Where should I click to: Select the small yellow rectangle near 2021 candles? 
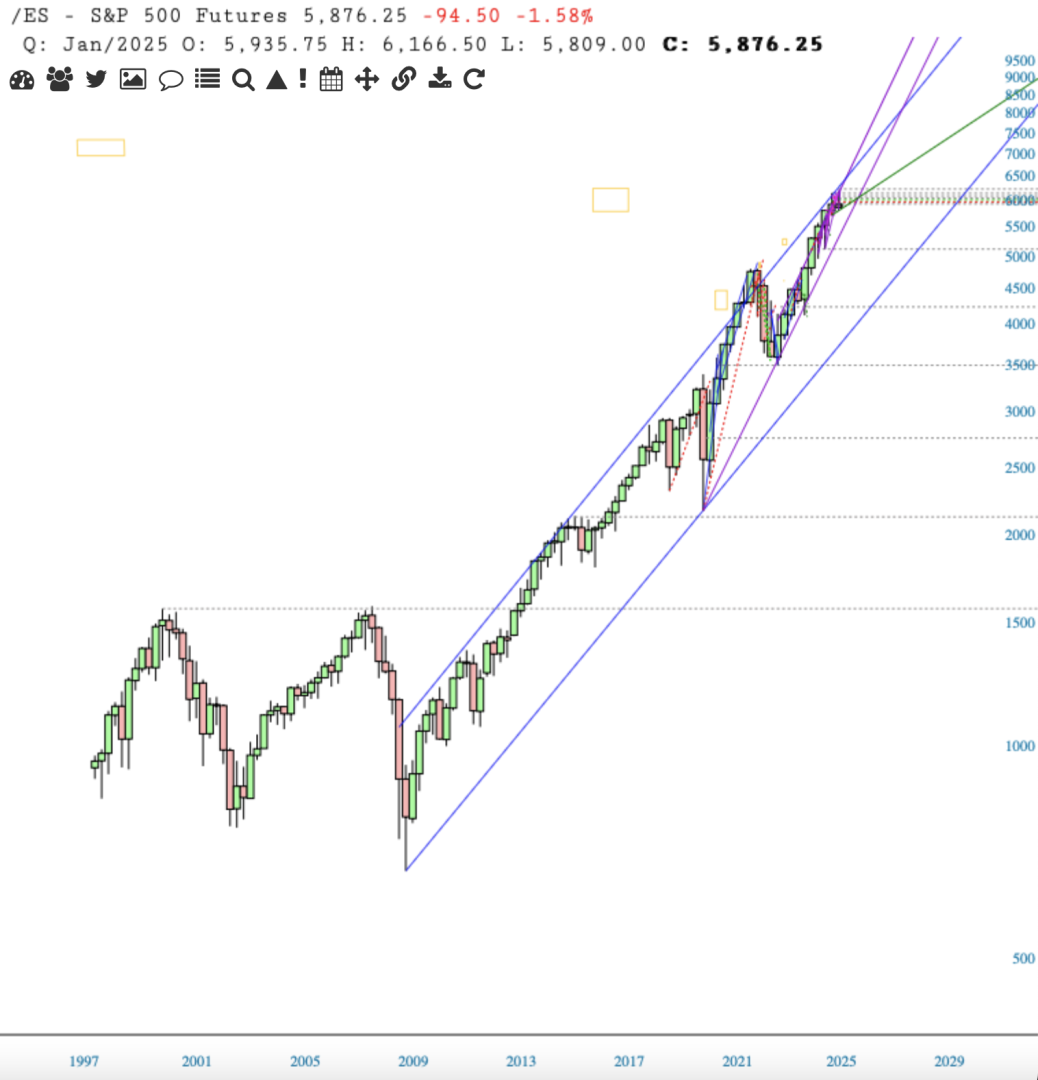(721, 300)
